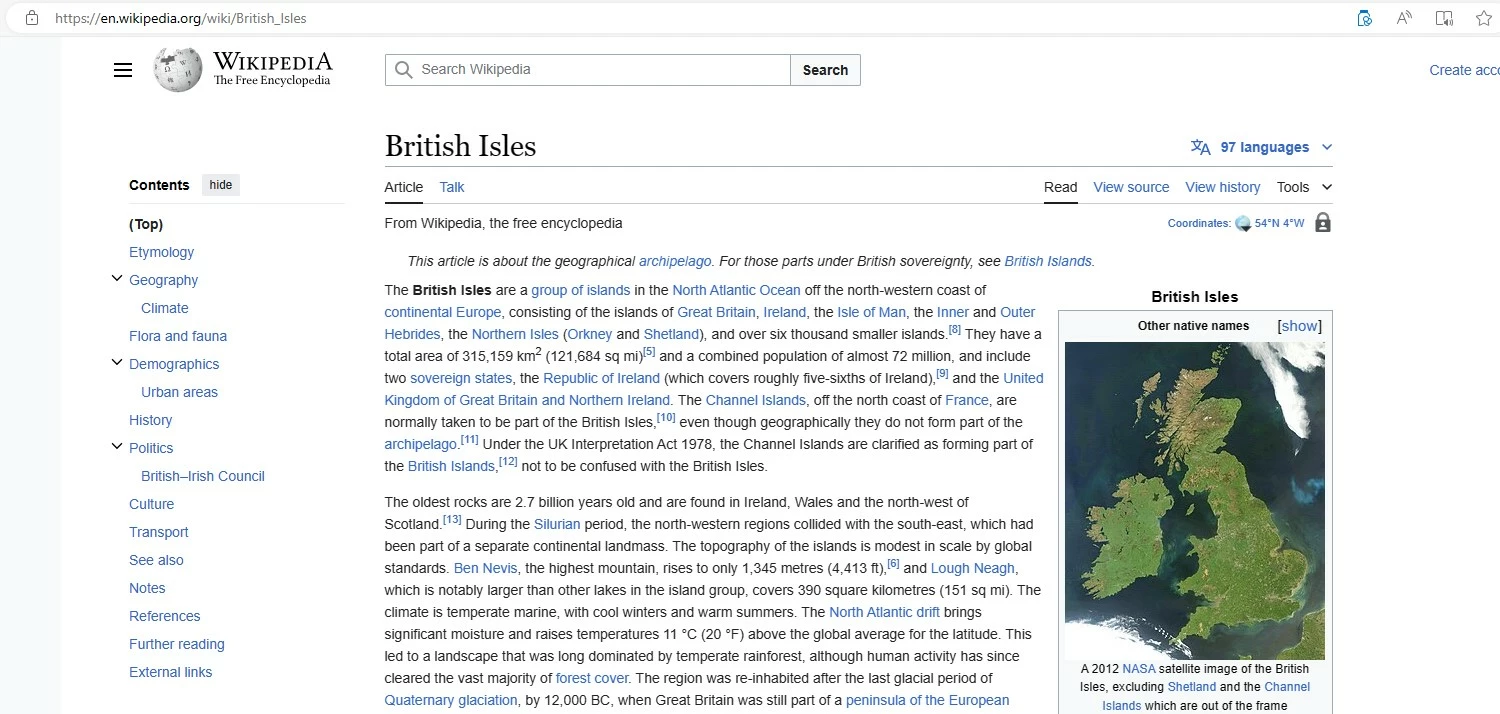Go to Notes section
Viewport: 1500px width, 714px height.
coord(147,588)
